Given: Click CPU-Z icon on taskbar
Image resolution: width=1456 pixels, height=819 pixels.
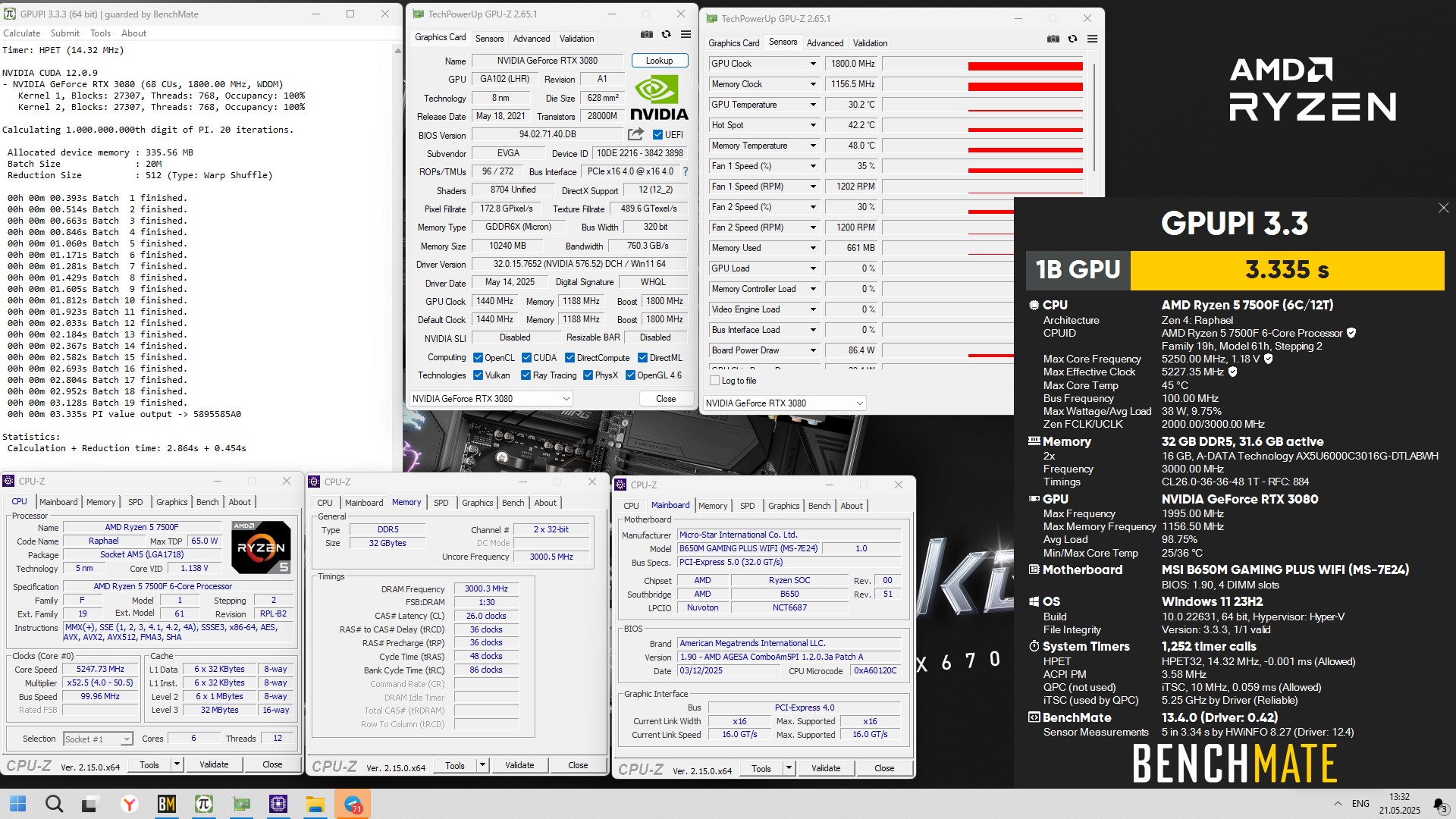Looking at the screenshot, I should point(278,804).
